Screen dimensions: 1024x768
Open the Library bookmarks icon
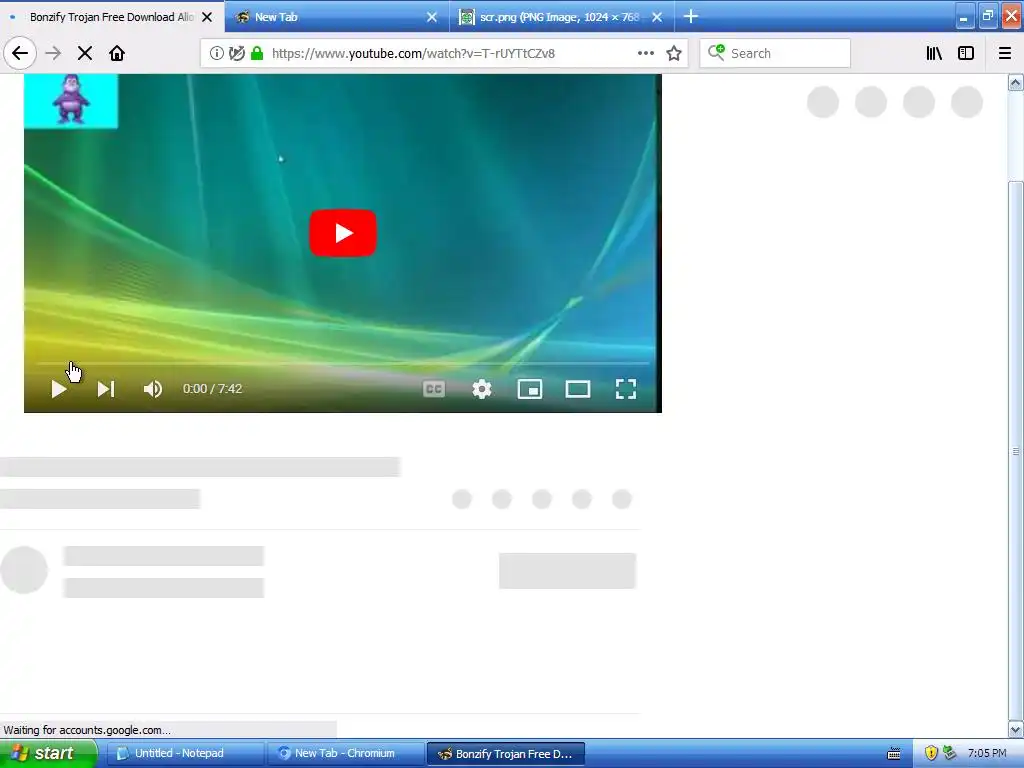(934, 53)
